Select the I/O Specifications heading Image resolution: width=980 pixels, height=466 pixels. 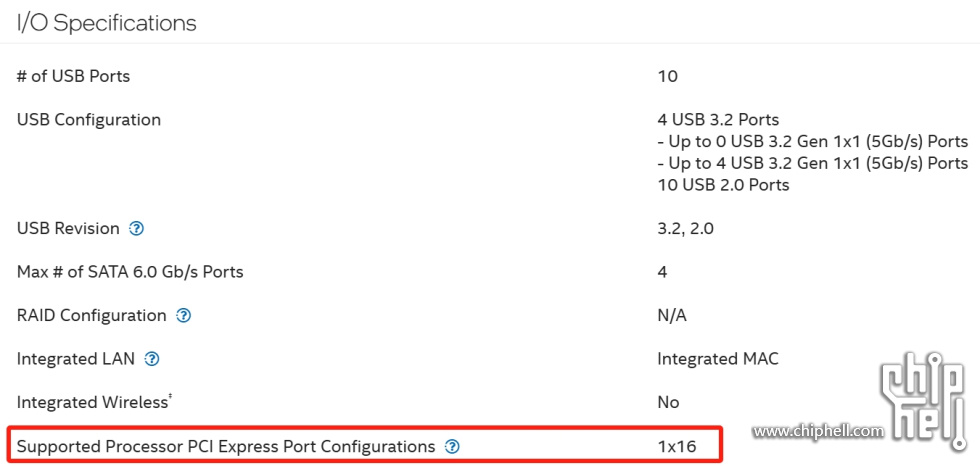point(107,23)
